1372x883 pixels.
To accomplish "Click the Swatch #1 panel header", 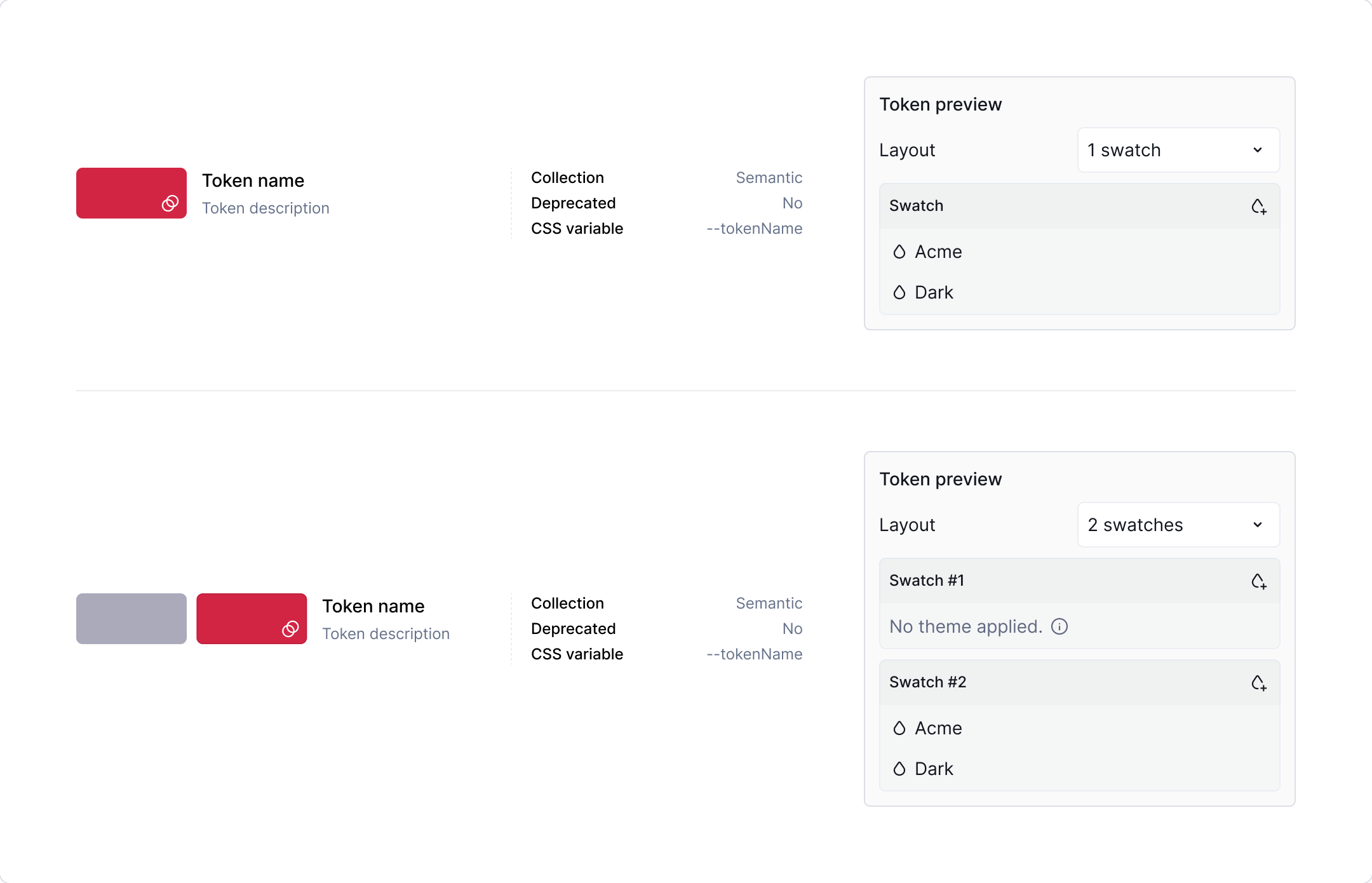I will click(927, 580).
